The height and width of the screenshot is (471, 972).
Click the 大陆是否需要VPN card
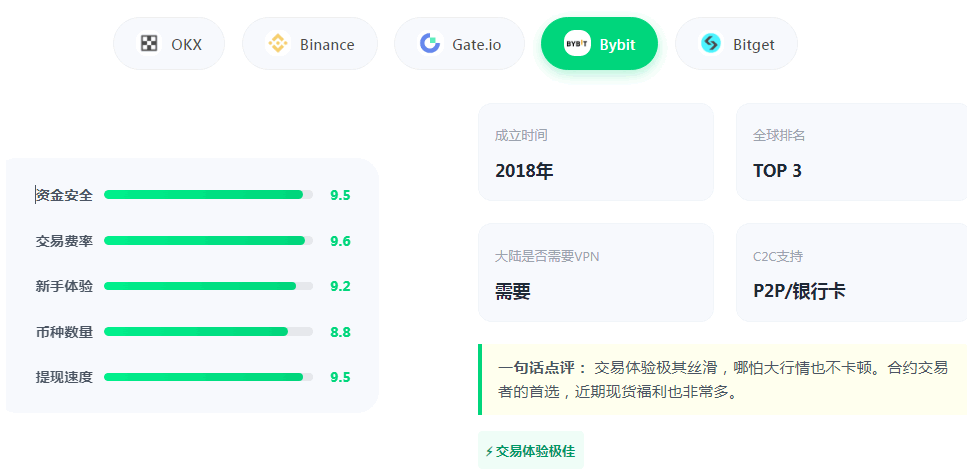[x=595, y=272]
